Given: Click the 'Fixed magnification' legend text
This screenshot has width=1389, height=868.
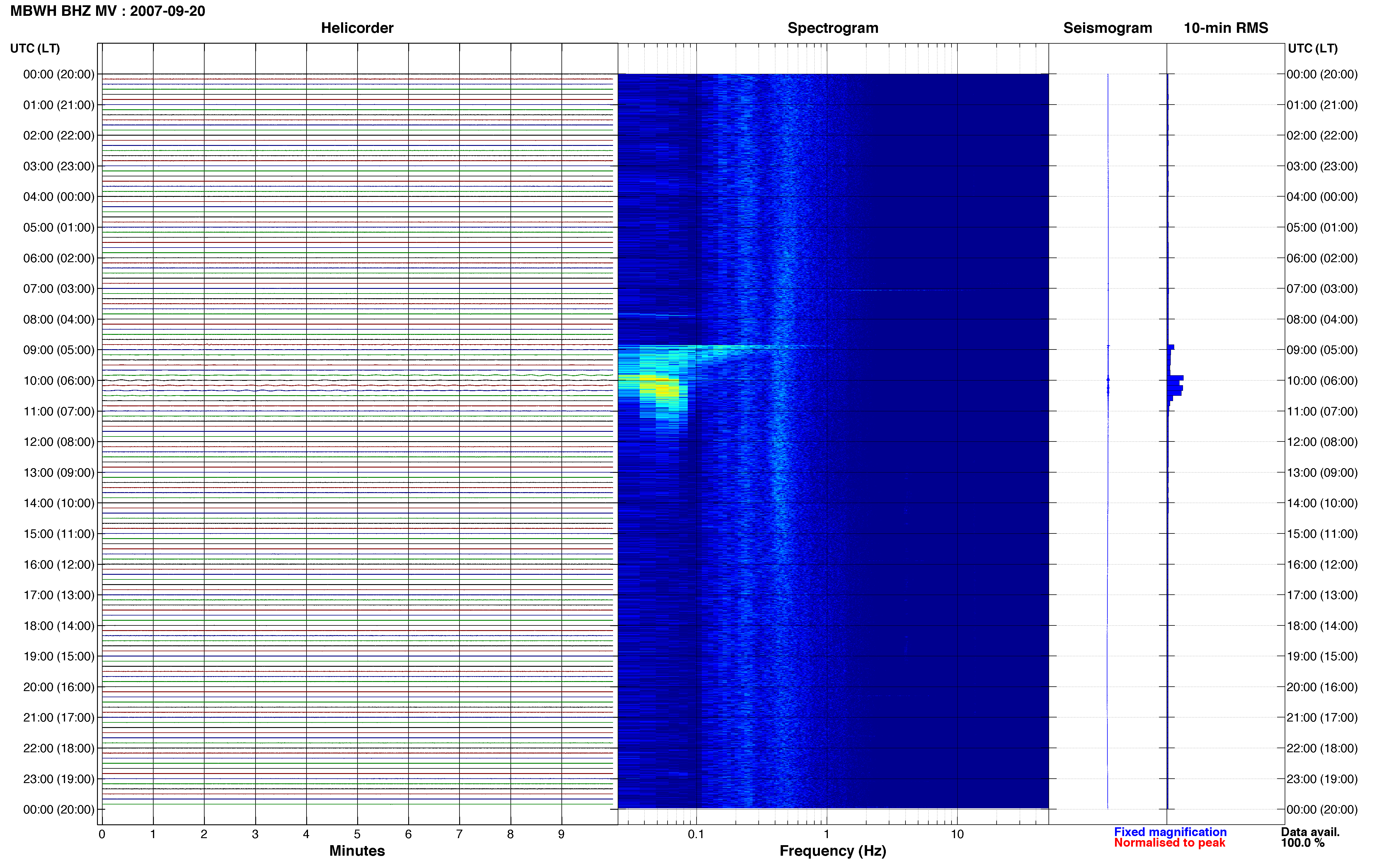Looking at the screenshot, I should pos(1170,832).
